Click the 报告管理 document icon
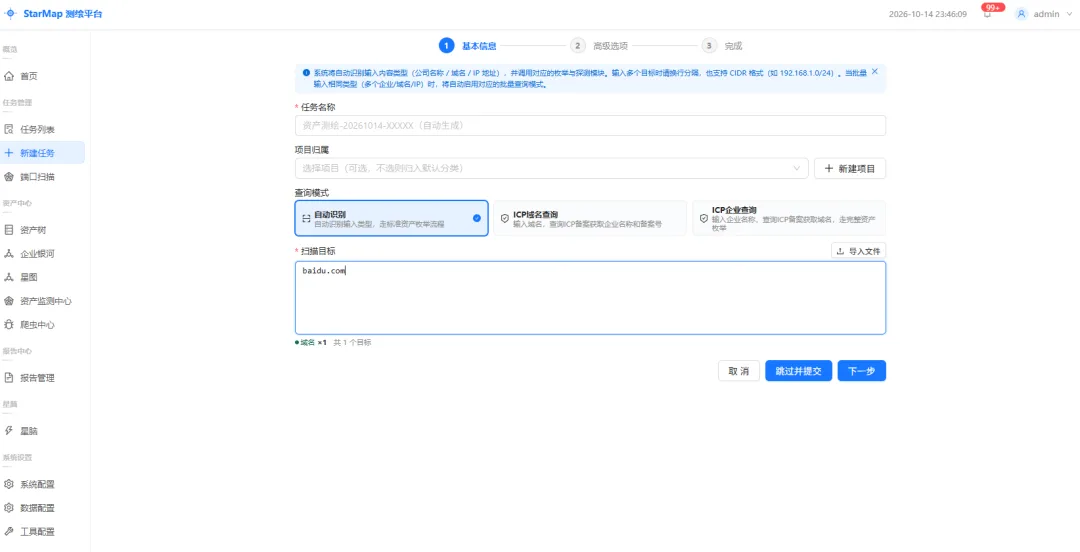1080x552 pixels. pos(9,377)
